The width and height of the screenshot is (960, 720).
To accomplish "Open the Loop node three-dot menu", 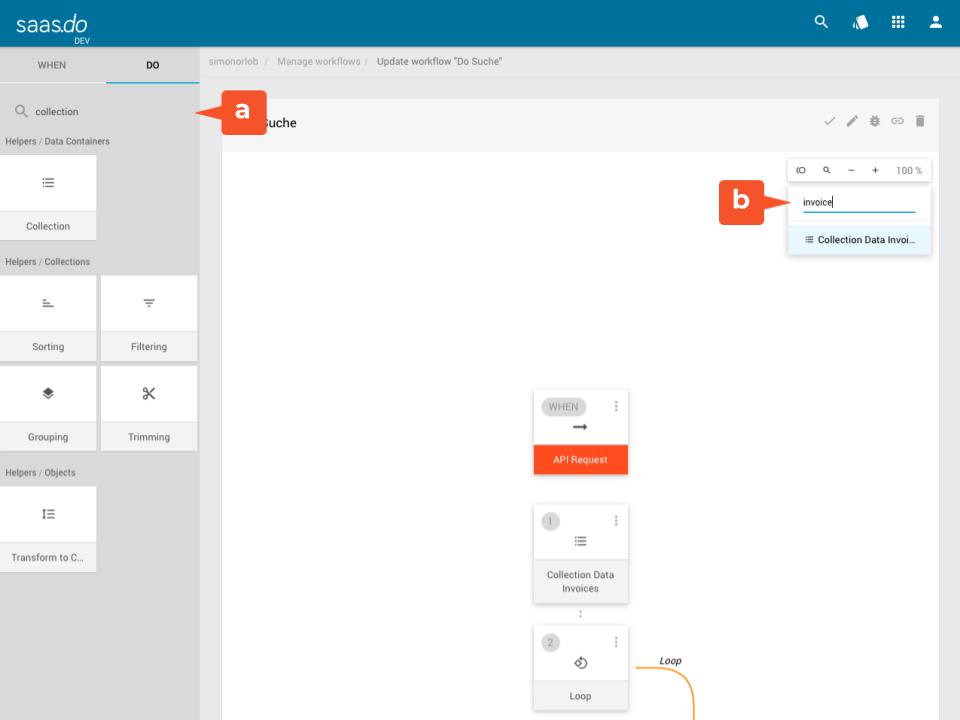I will coord(616,642).
